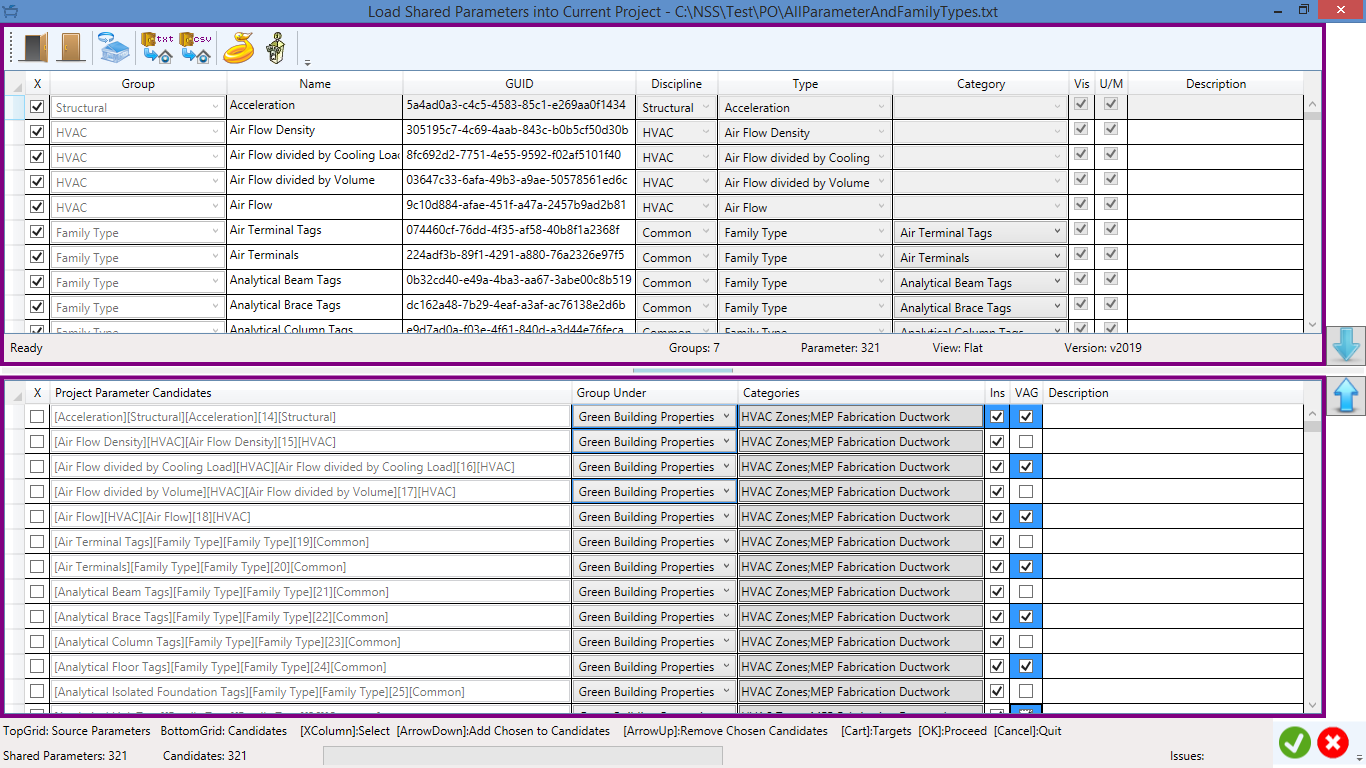Screen dimensions: 1366x768
Task: Open the toolbar overflow options arrow
Action: pyautogui.click(x=307, y=62)
